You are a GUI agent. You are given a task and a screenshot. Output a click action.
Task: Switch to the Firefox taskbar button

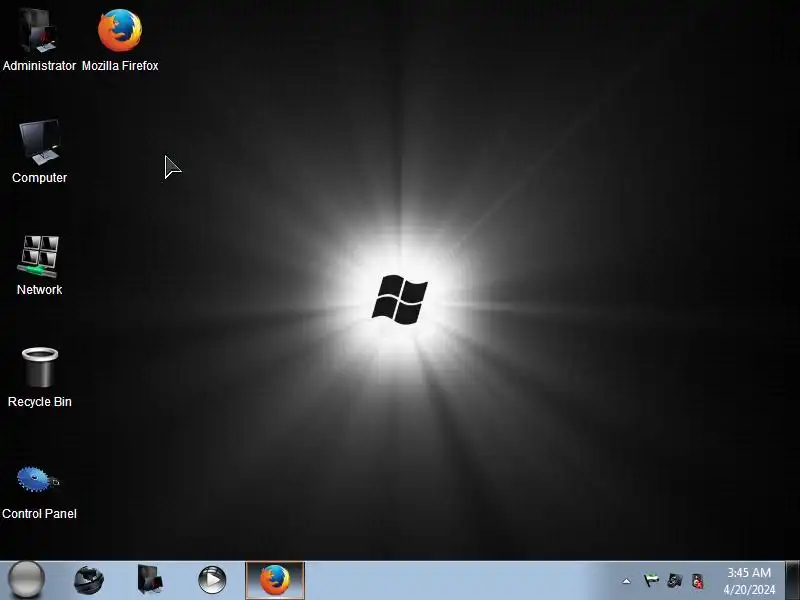(275, 580)
